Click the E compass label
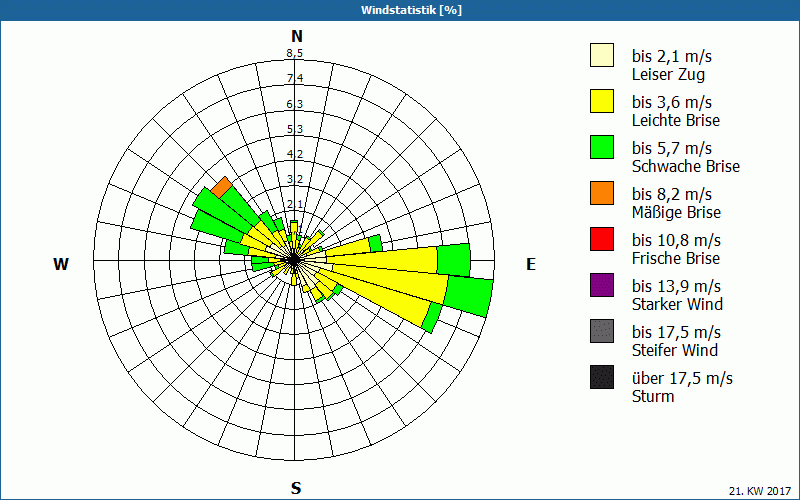This screenshot has width=800, height=500. click(x=531, y=264)
